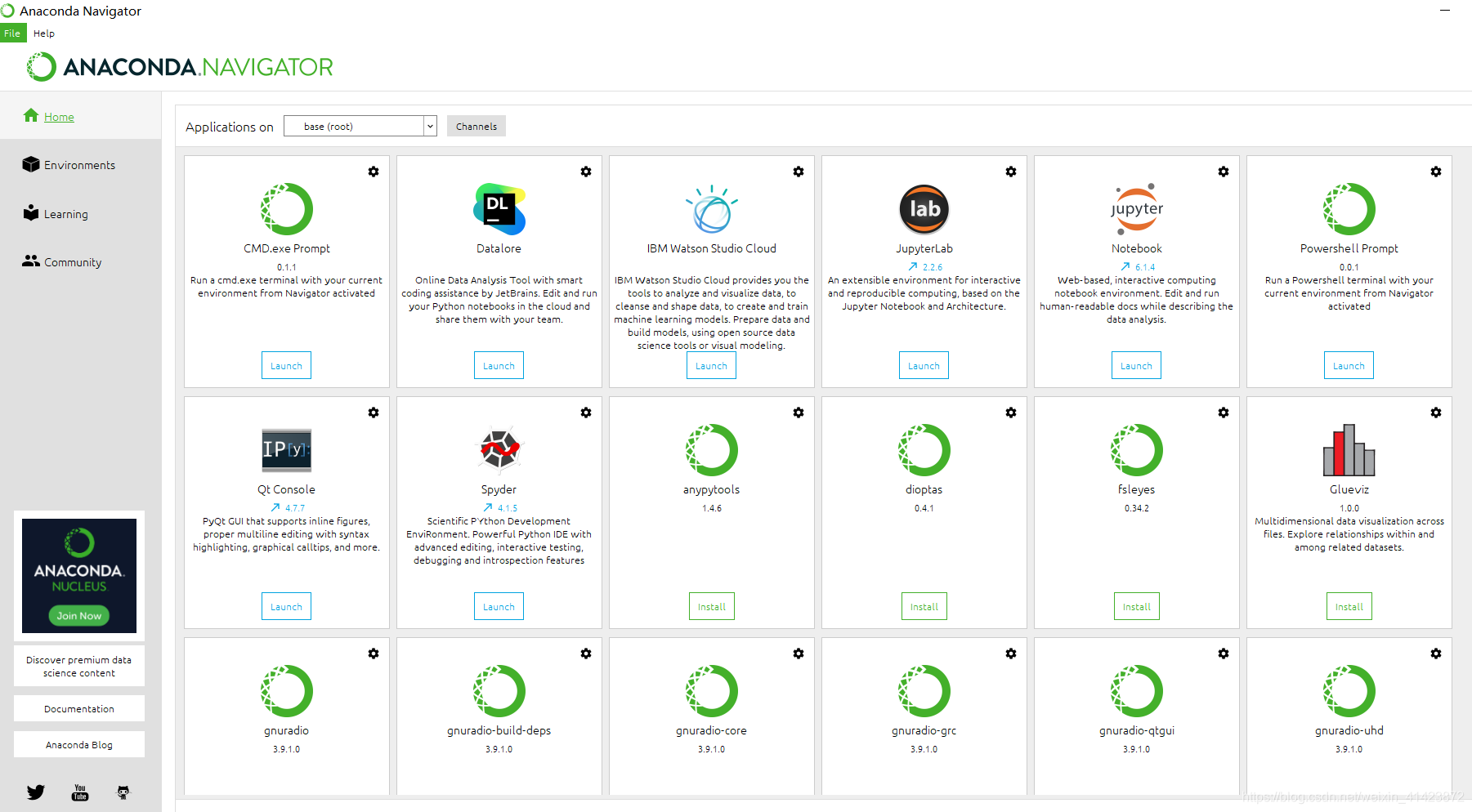Screen dimensions: 1472x812
Task: Install Glueviz
Action: point(1349,606)
